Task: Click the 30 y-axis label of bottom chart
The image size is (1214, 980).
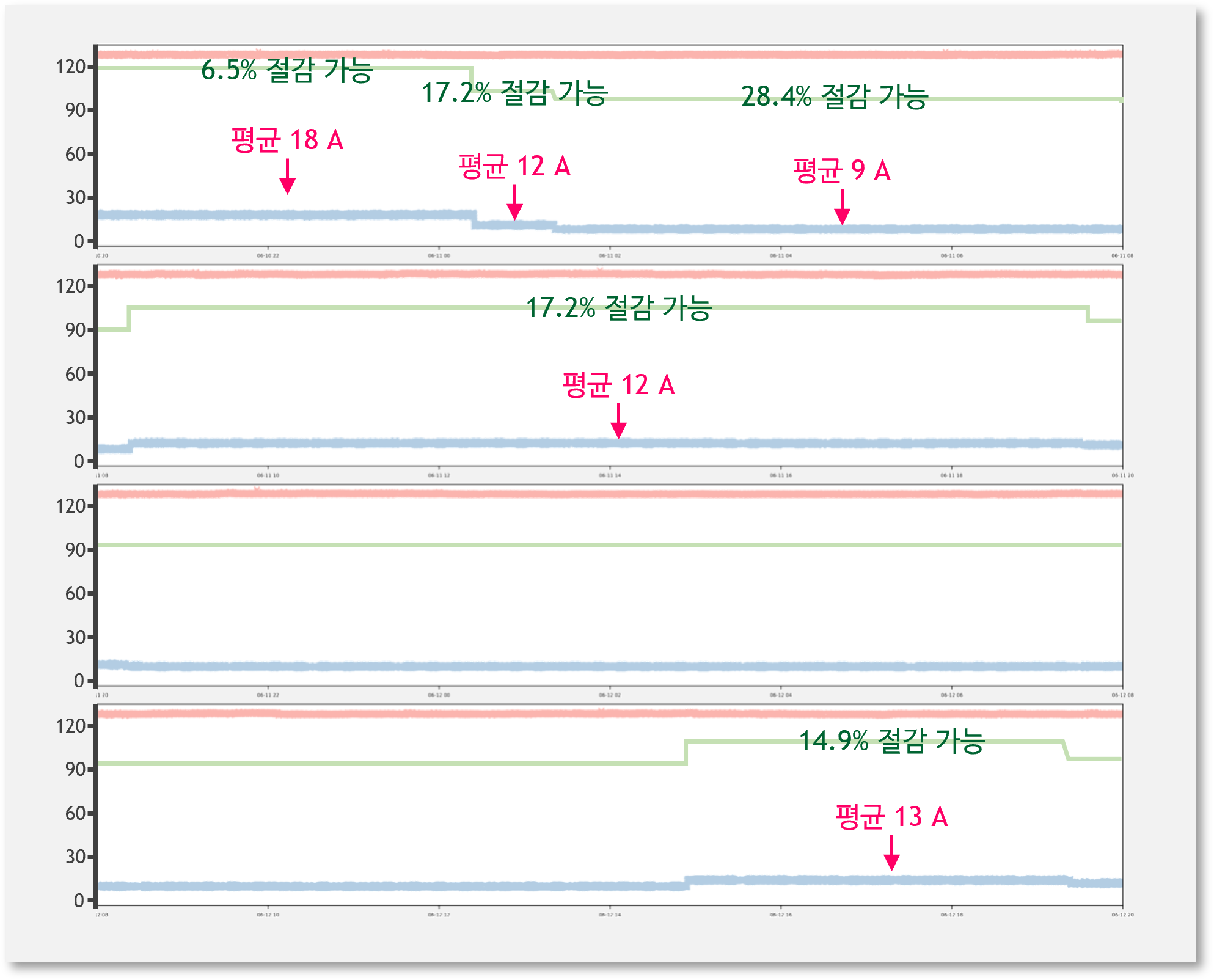Action: (x=75, y=857)
